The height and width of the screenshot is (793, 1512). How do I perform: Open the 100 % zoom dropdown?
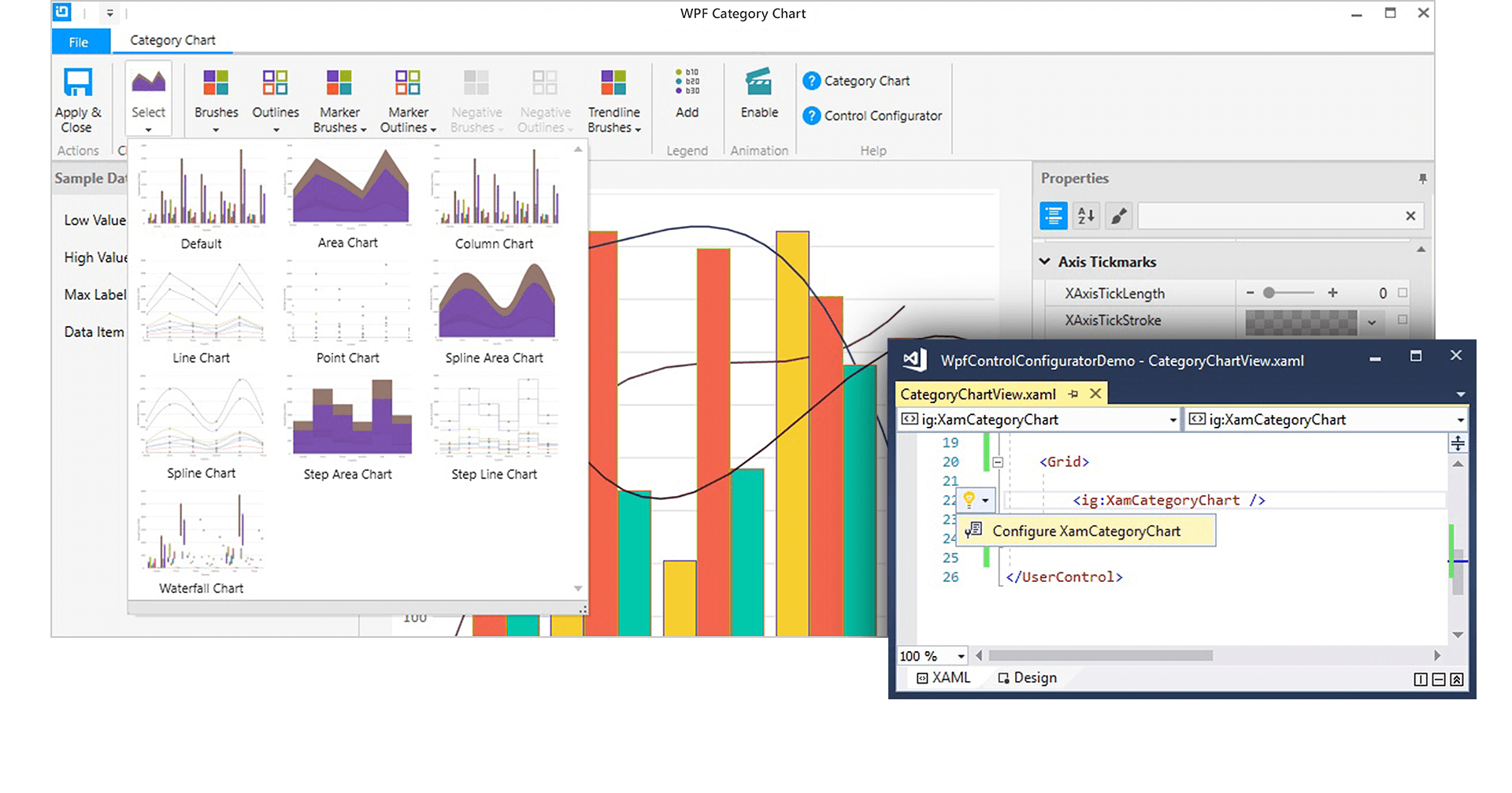[x=961, y=656]
